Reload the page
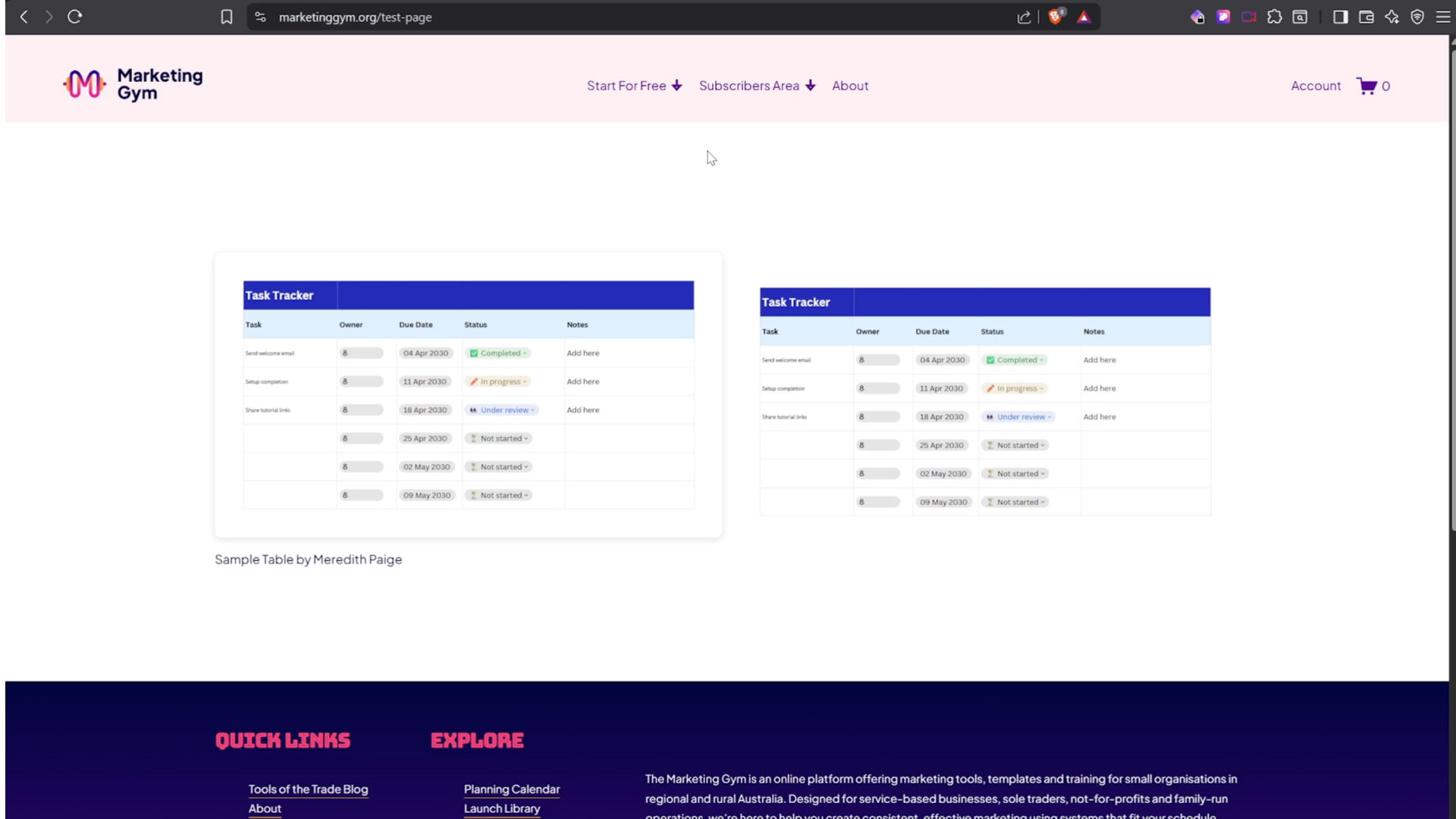Viewport: 1456px width, 819px height. [x=74, y=17]
